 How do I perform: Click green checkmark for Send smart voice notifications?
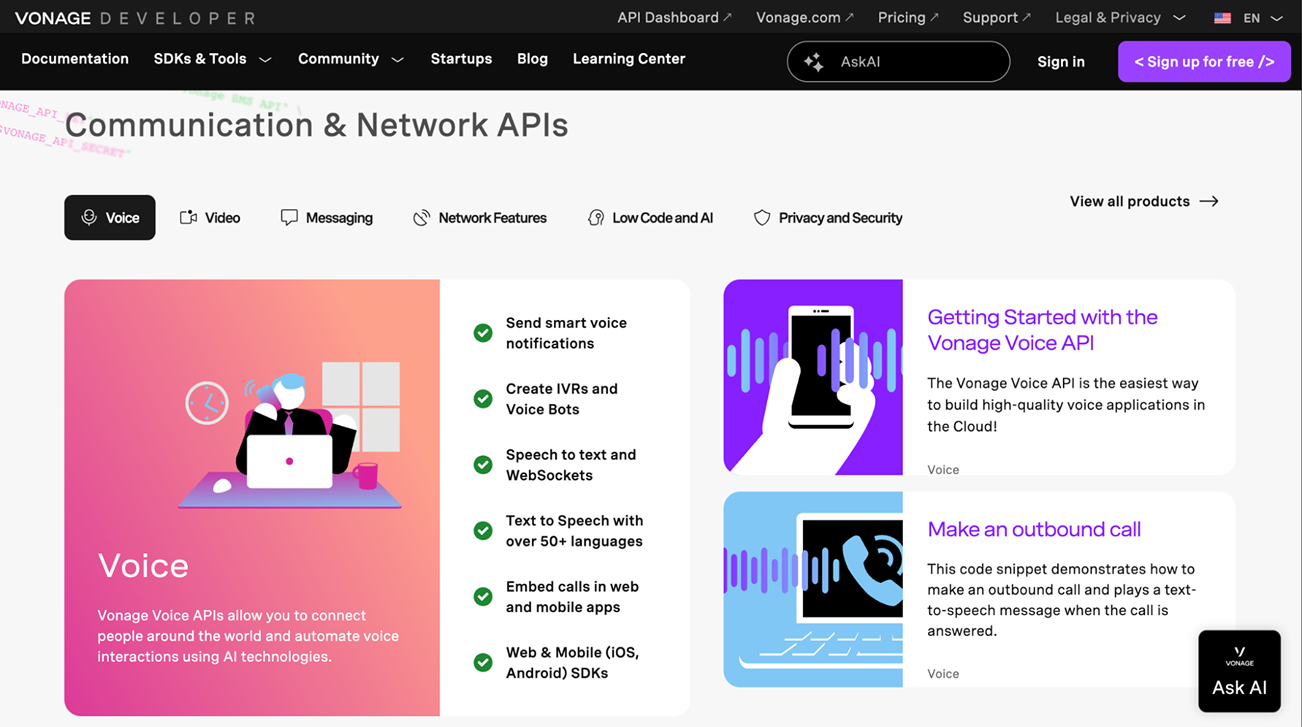pos(483,333)
